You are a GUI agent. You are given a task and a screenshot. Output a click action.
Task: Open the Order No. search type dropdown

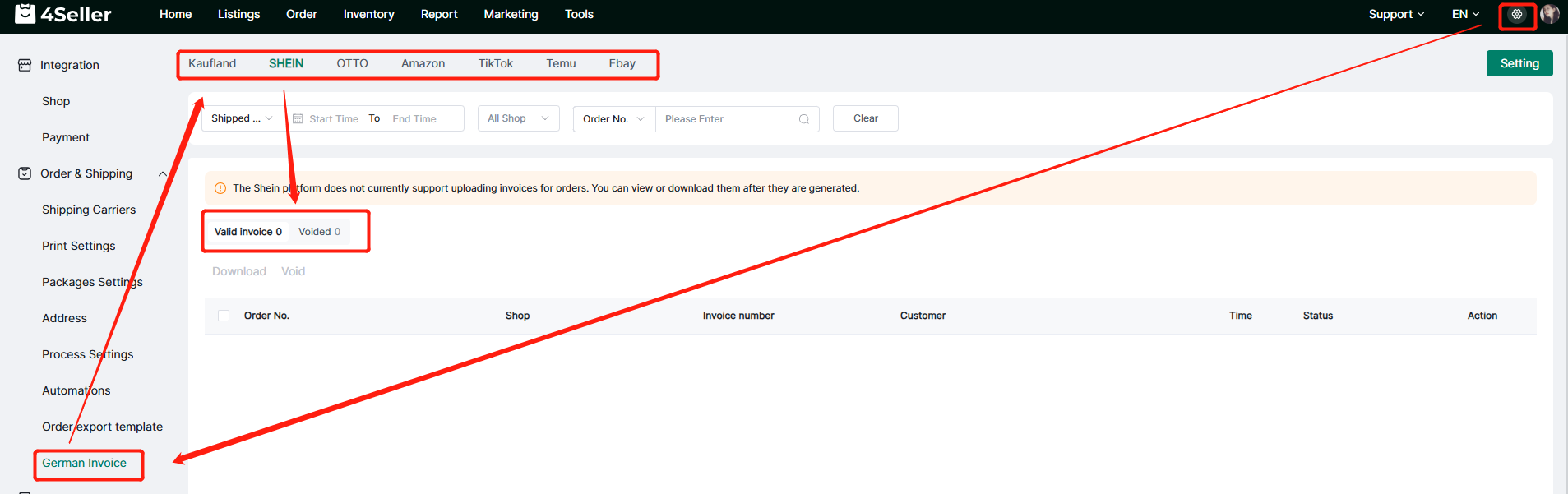point(613,119)
